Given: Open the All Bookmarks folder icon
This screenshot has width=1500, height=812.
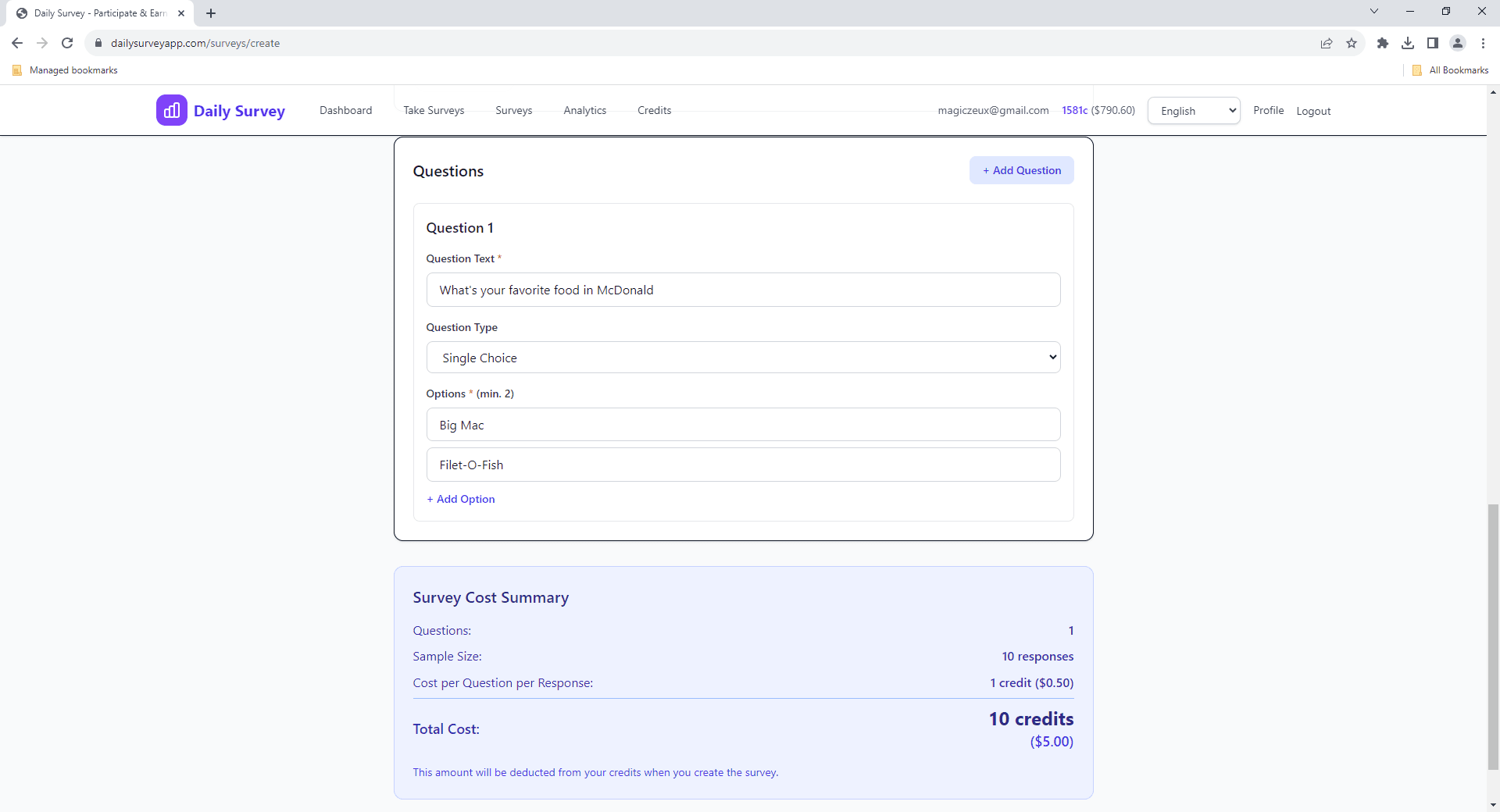Looking at the screenshot, I should pos(1418,69).
